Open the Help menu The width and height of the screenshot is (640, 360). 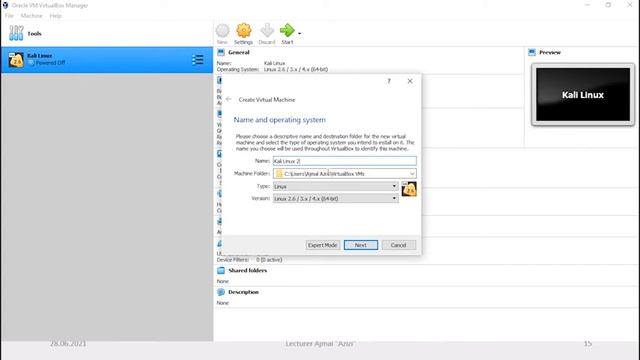tap(56, 16)
